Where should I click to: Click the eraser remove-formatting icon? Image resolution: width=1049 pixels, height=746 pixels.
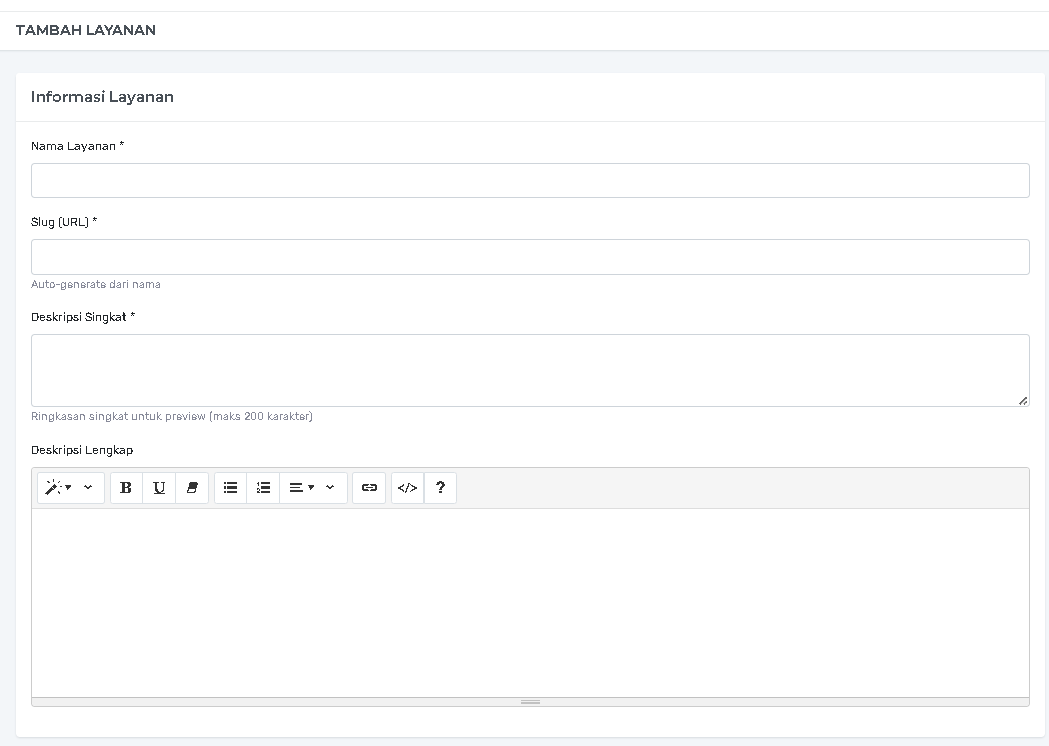192,488
